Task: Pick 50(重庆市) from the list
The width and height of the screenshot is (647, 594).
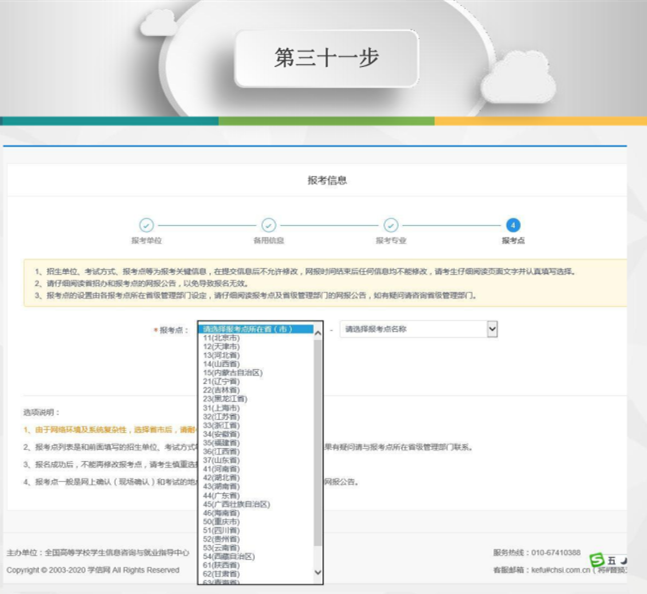Action: pyautogui.click(x=221, y=521)
